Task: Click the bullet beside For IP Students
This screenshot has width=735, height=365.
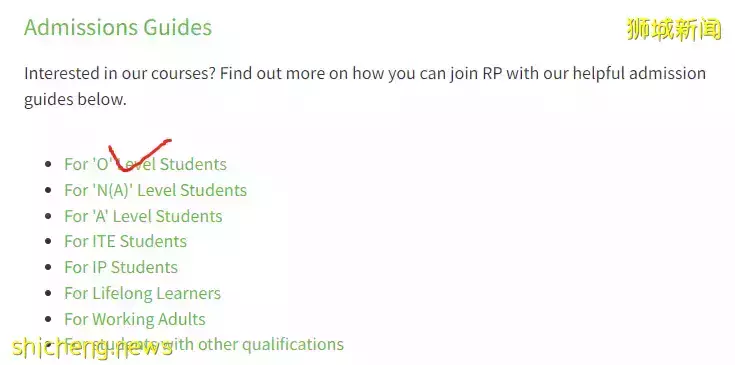Action: (48, 268)
